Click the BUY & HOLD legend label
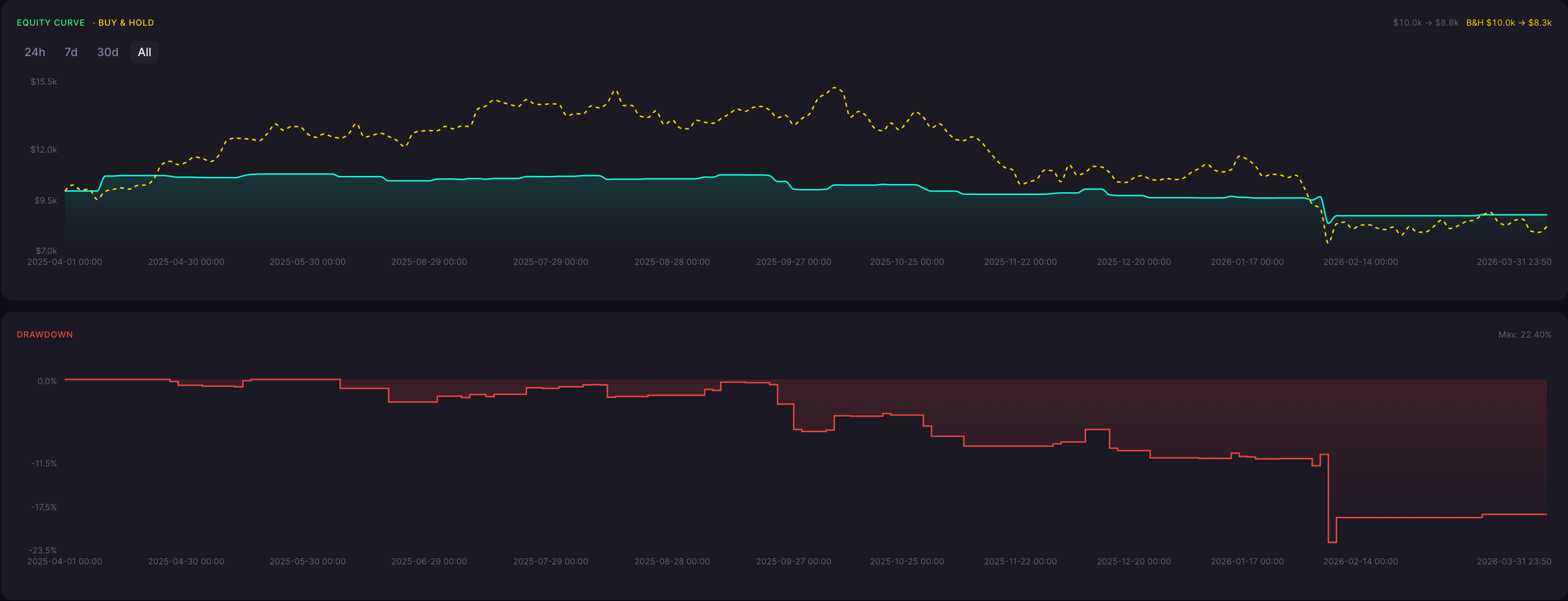The height and width of the screenshot is (601, 1568). point(126,22)
